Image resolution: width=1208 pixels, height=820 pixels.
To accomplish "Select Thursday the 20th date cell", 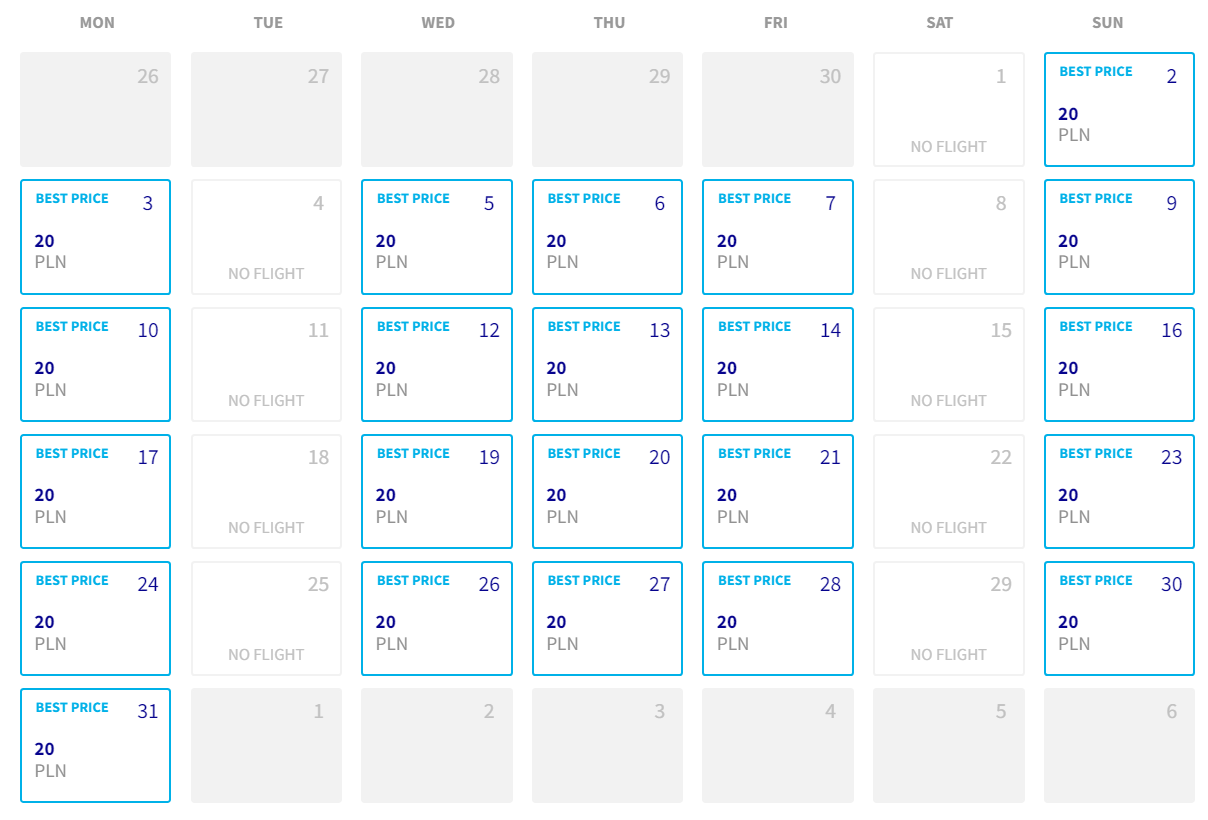I will click(607, 491).
